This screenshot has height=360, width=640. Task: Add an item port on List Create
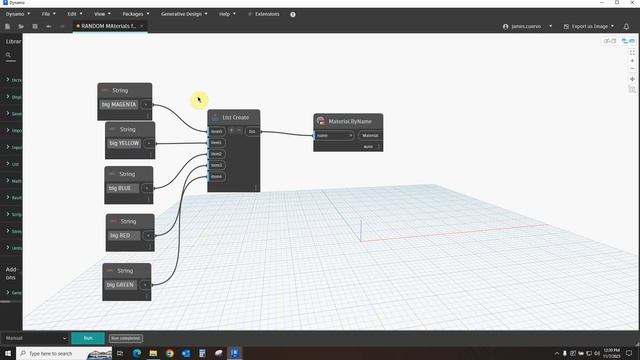tap(231, 131)
